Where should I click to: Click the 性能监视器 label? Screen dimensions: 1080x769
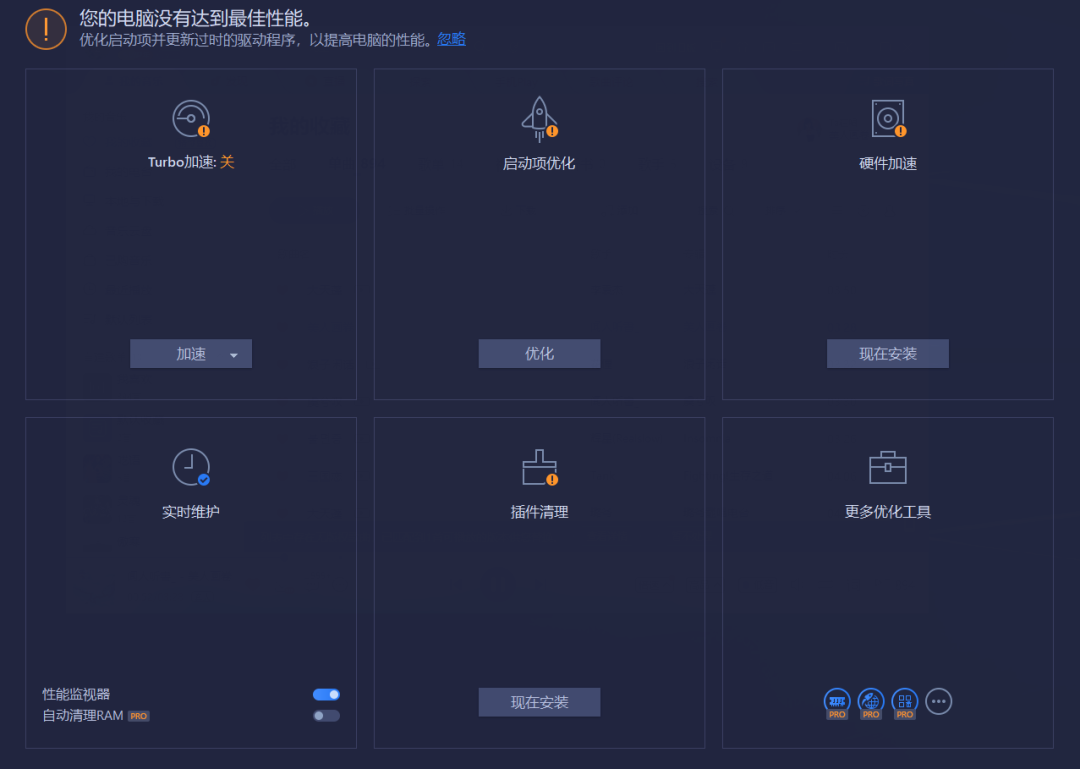(x=76, y=695)
